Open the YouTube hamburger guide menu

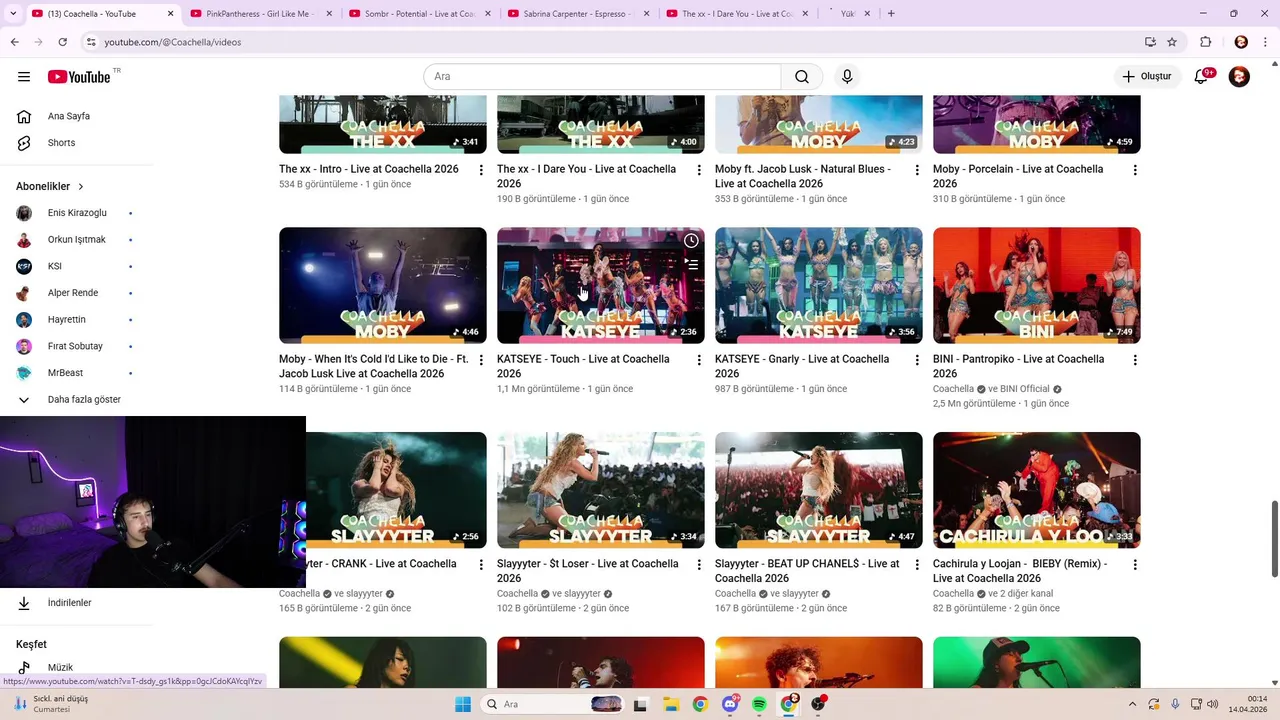pos(24,77)
